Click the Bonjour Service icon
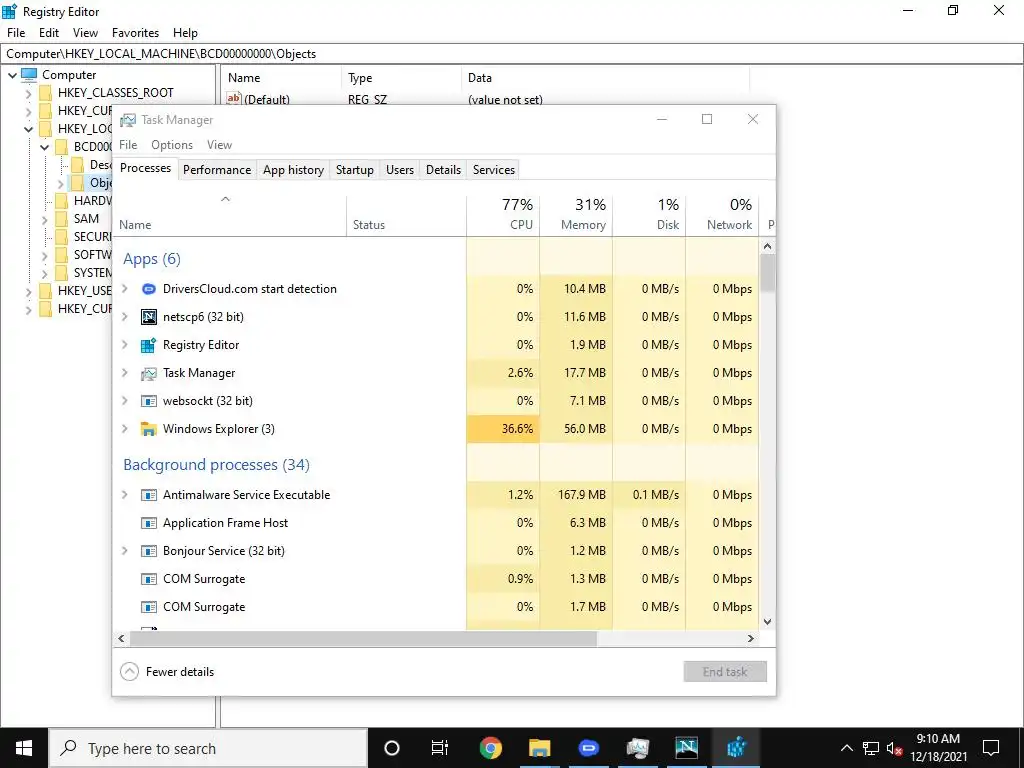Screen dimensions: 1024x768 coord(149,551)
